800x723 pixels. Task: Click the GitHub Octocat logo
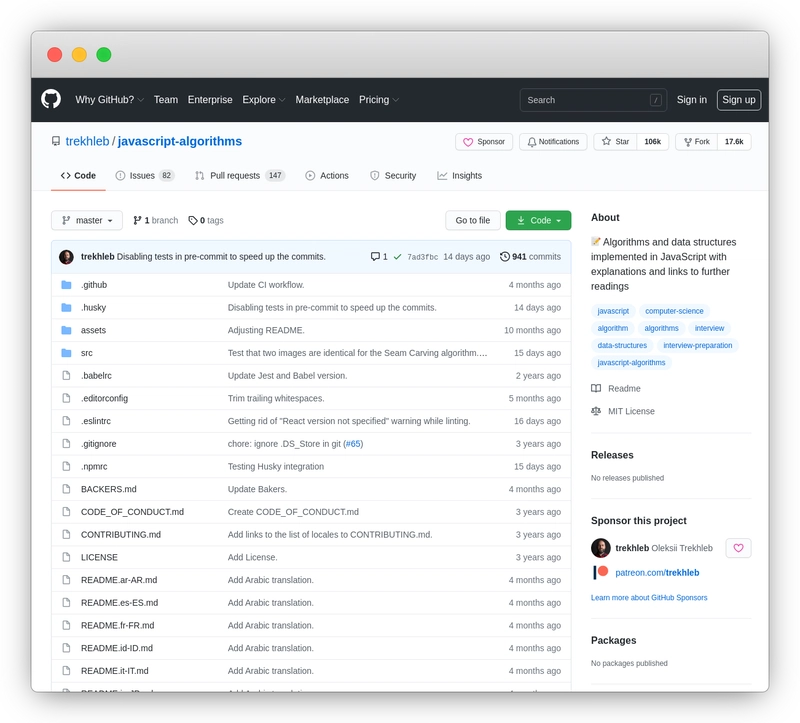pos(51,99)
